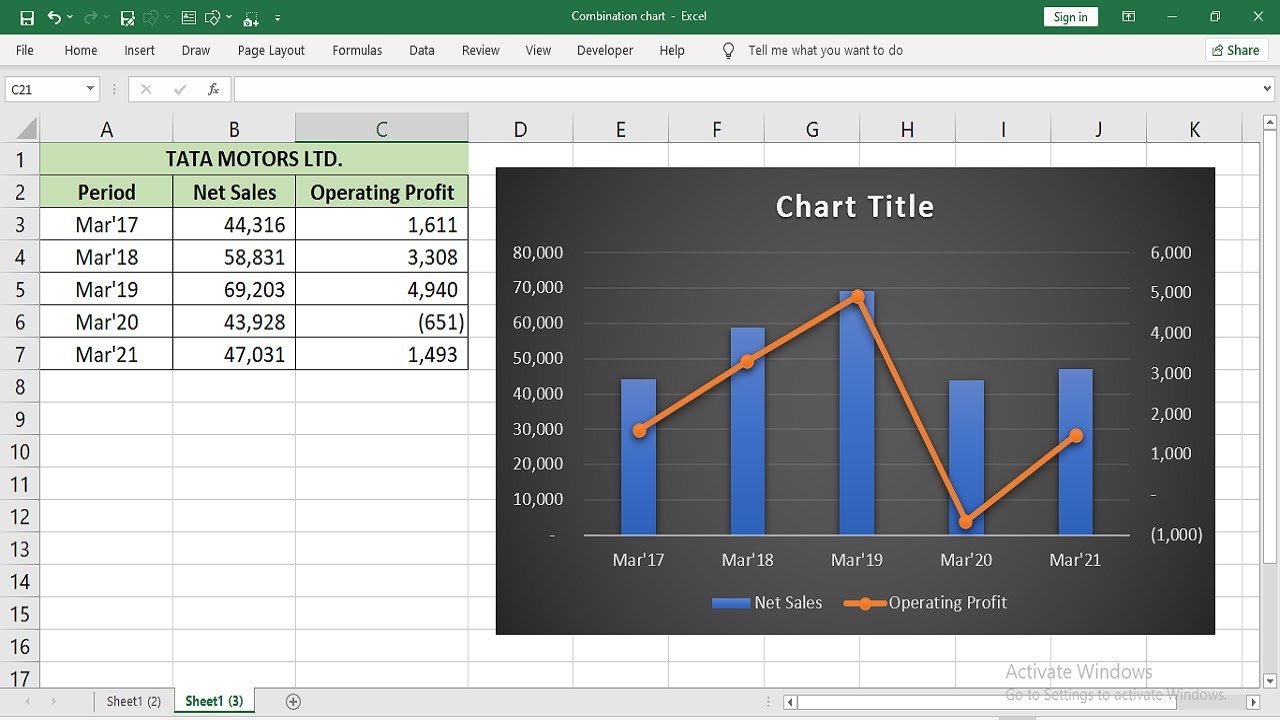Click the Save As icon with pencil
The image size is (1280, 720).
127,18
